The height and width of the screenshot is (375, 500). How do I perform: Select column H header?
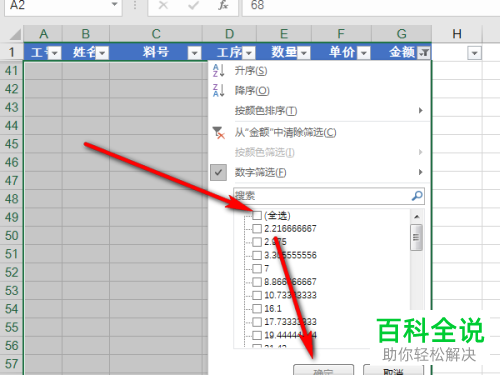457,34
